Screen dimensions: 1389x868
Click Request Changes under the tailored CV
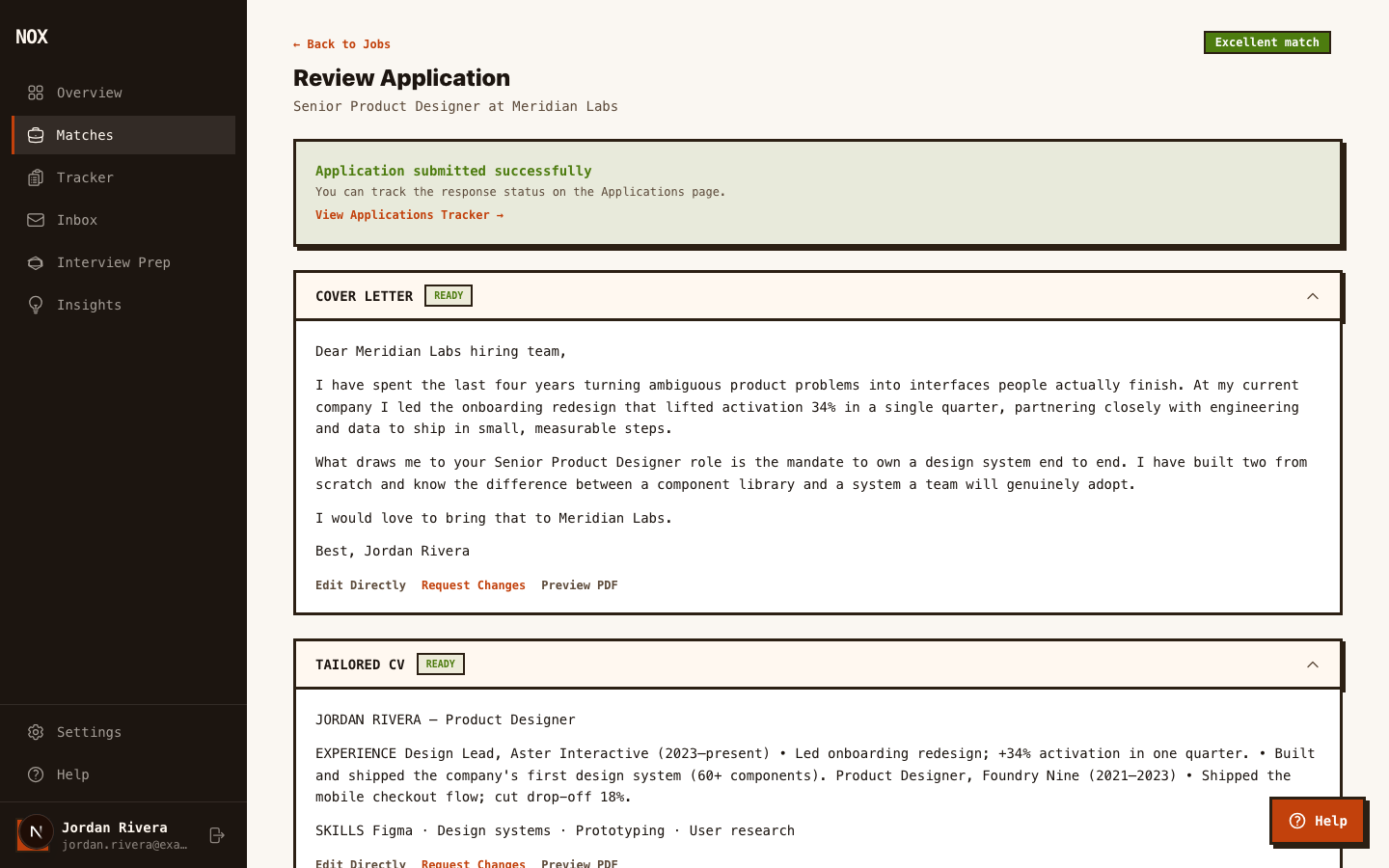(x=474, y=862)
